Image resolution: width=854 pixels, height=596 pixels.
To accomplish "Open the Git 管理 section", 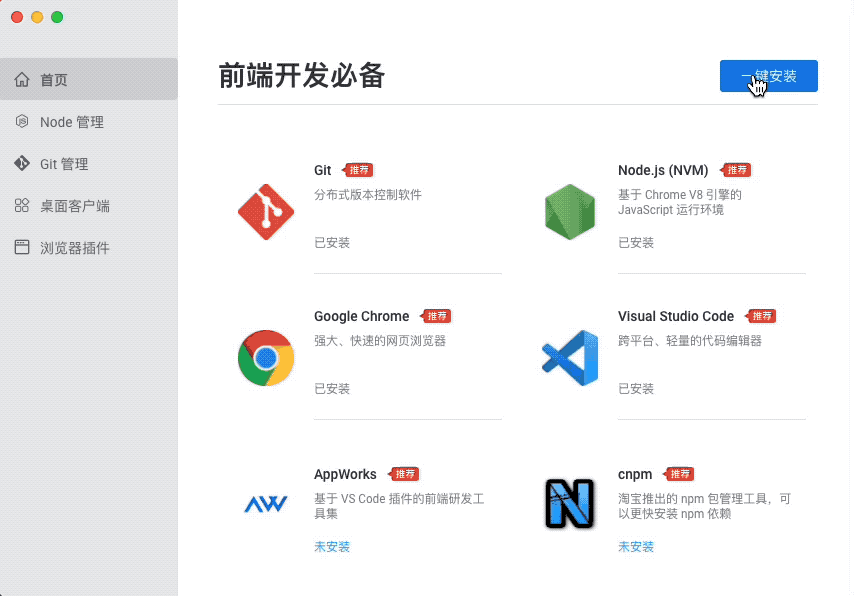I will 68,163.
